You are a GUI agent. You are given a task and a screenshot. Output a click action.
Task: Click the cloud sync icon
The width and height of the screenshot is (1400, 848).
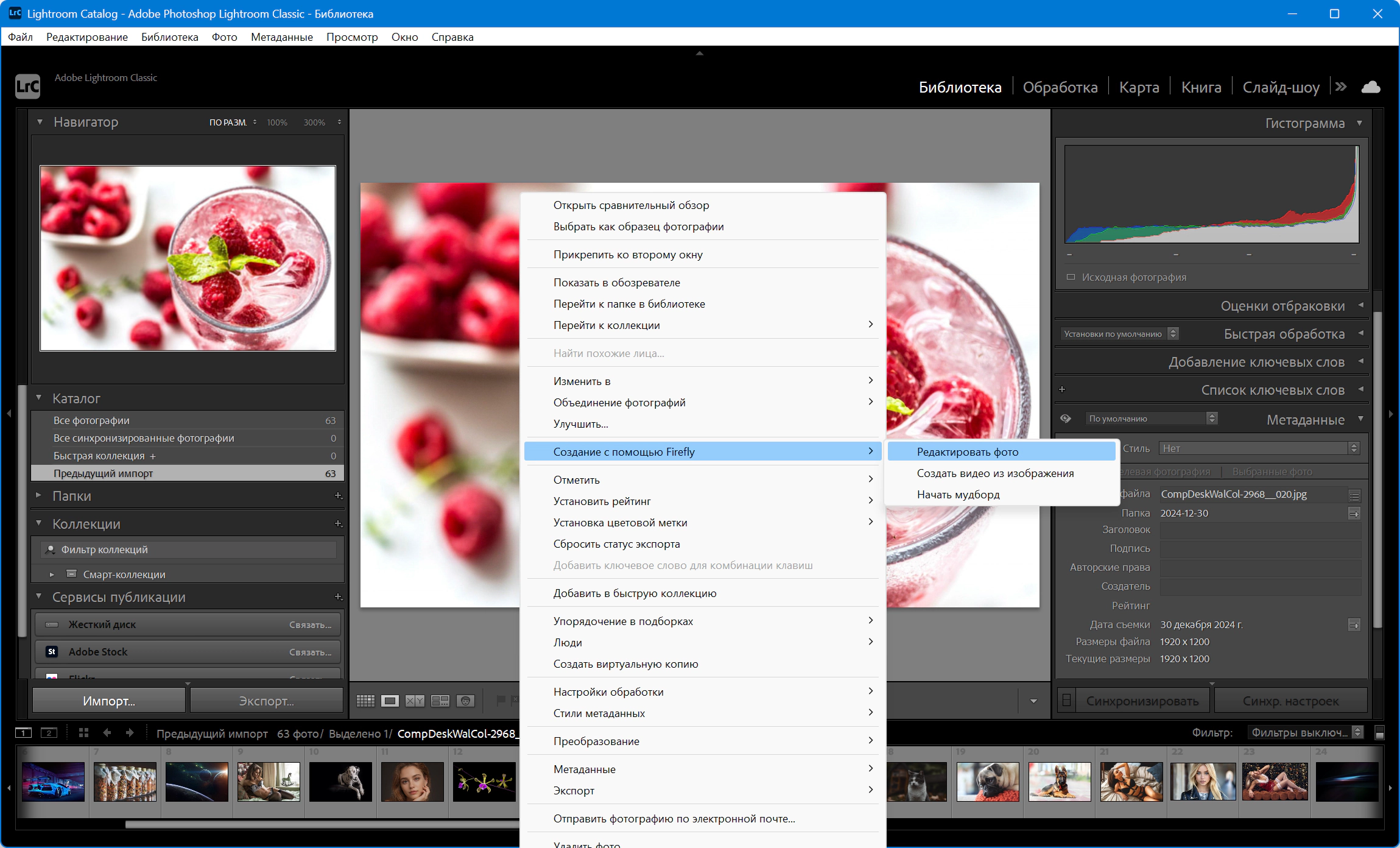[x=1370, y=87]
